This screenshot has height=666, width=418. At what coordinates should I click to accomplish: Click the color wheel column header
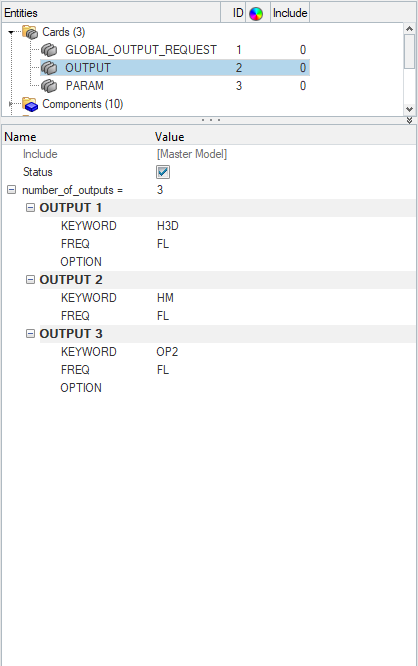[256, 14]
